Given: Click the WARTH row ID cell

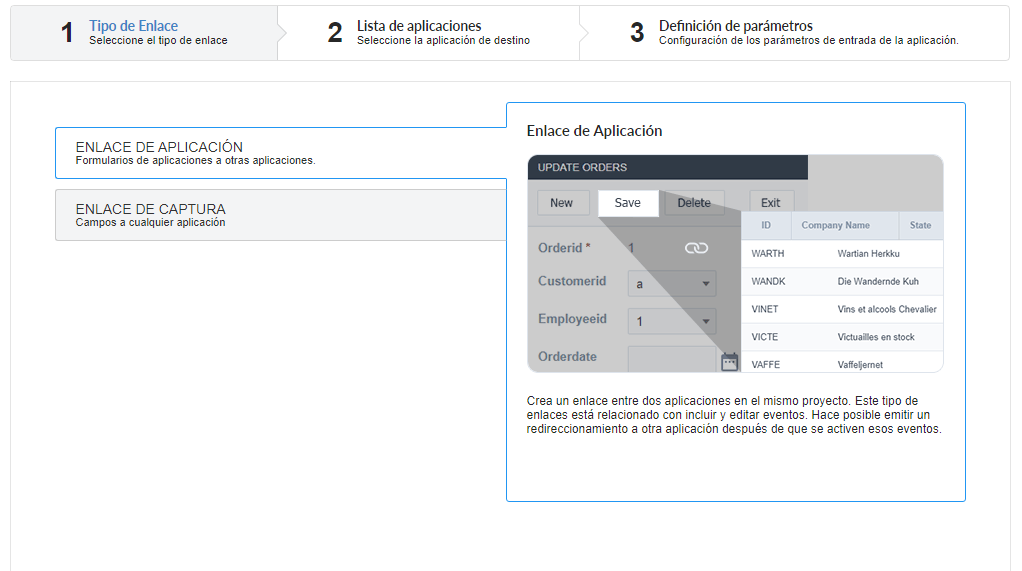Looking at the screenshot, I should click(768, 254).
